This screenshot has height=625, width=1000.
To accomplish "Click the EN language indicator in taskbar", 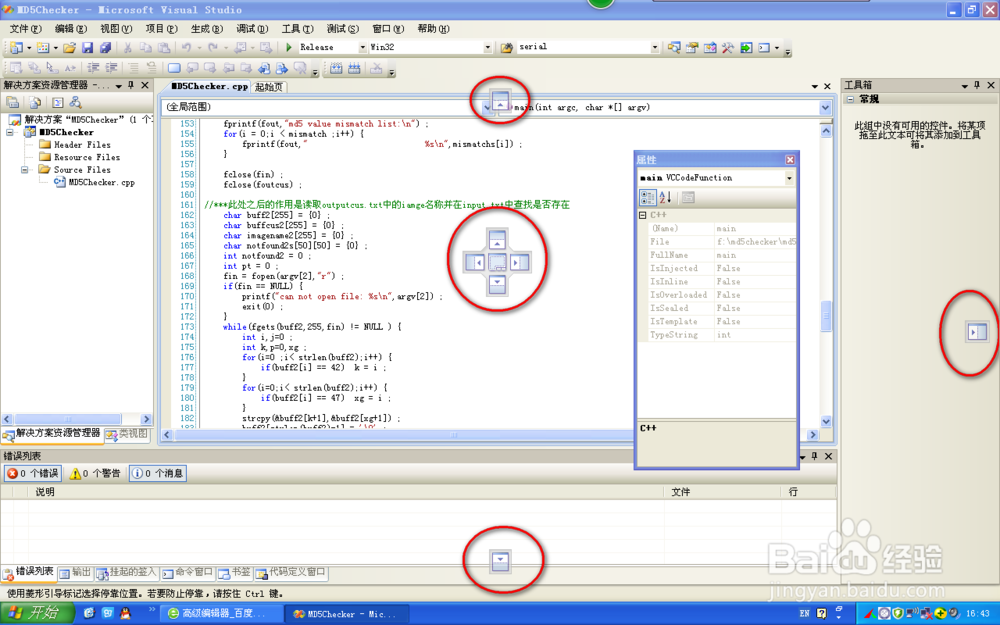I will [804, 614].
